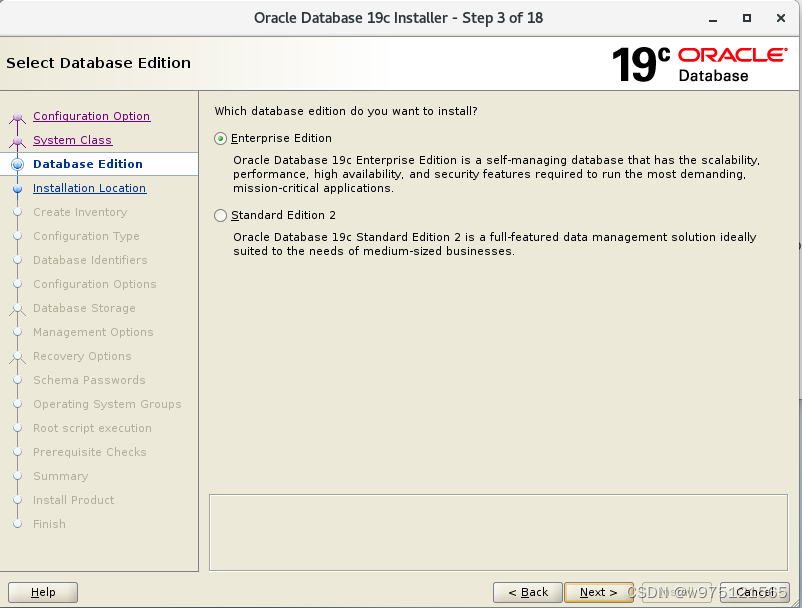The height and width of the screenshot is (608, 802).
Task: Click the step marker next to Configuration Option
Action: point(16,116)
